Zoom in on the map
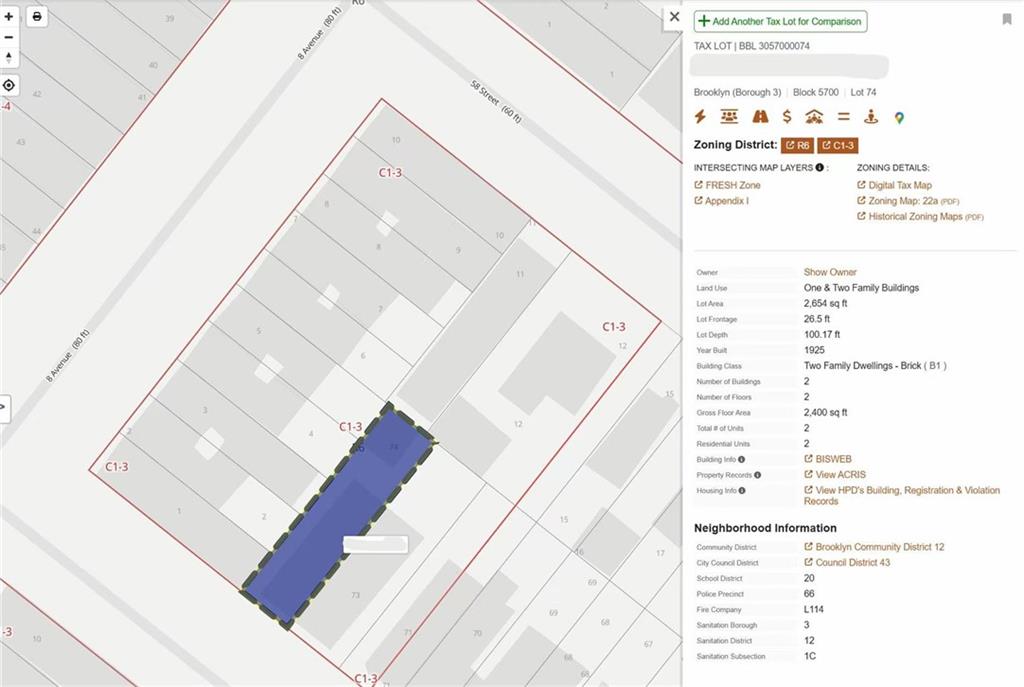This screenshot has height=687, width=1024. [x=8, y=16]
